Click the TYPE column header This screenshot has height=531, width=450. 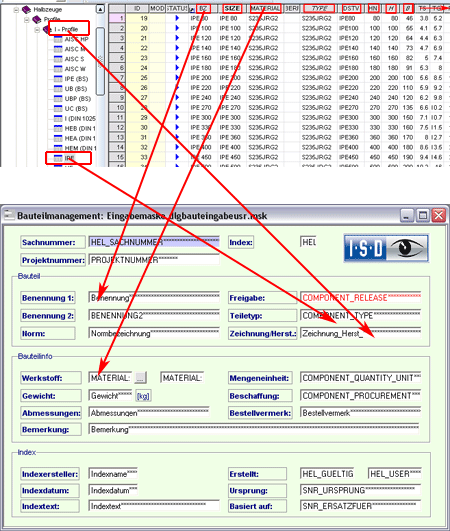coord(319,8)
